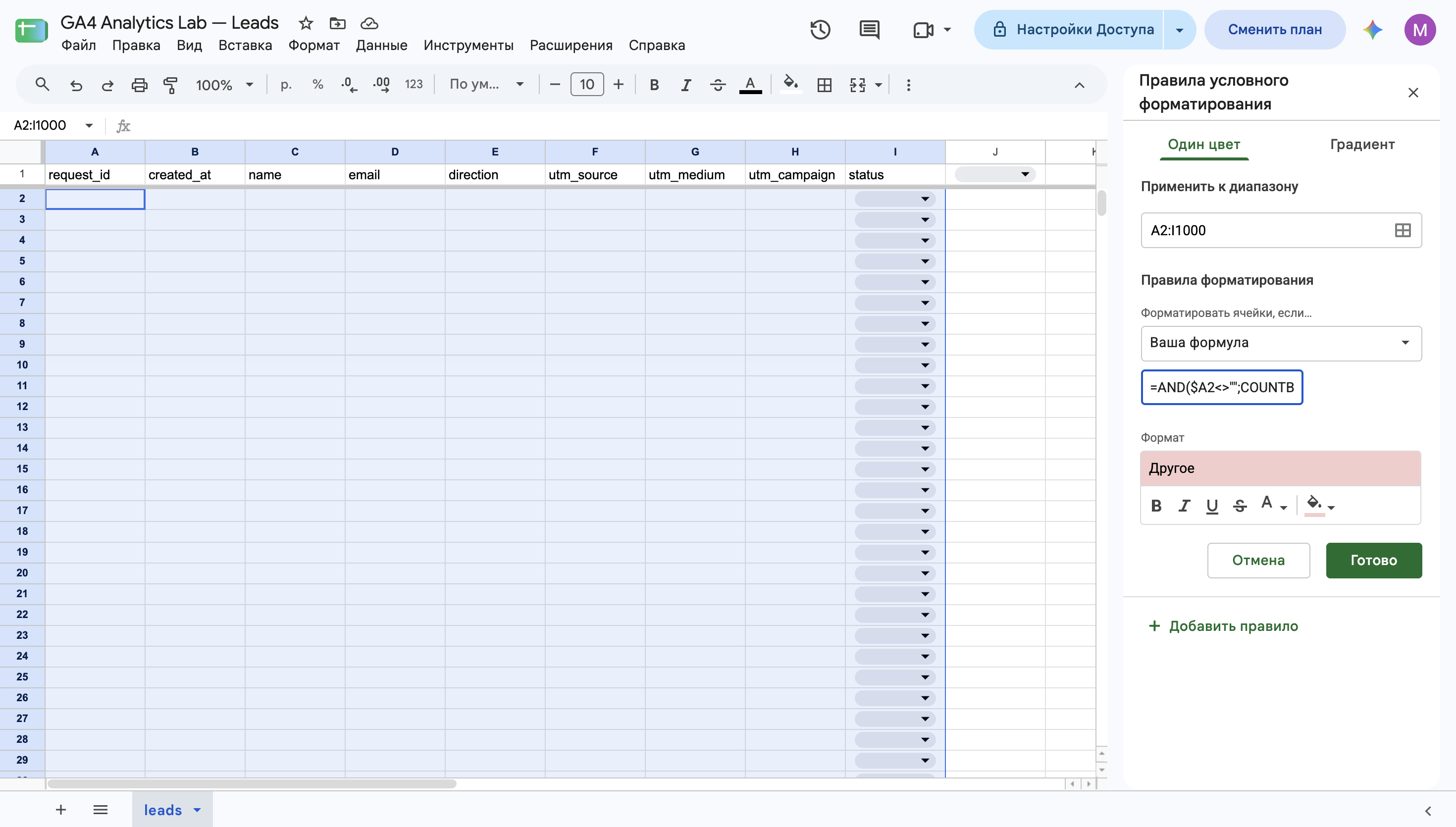Open the Ваша формула condition dropdown
Image resolution: width=1456 pixels, height=827 pixels.
click(1281, 343)
